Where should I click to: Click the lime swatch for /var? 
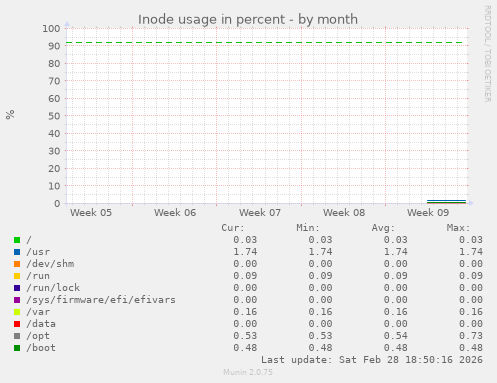[17, 312]
